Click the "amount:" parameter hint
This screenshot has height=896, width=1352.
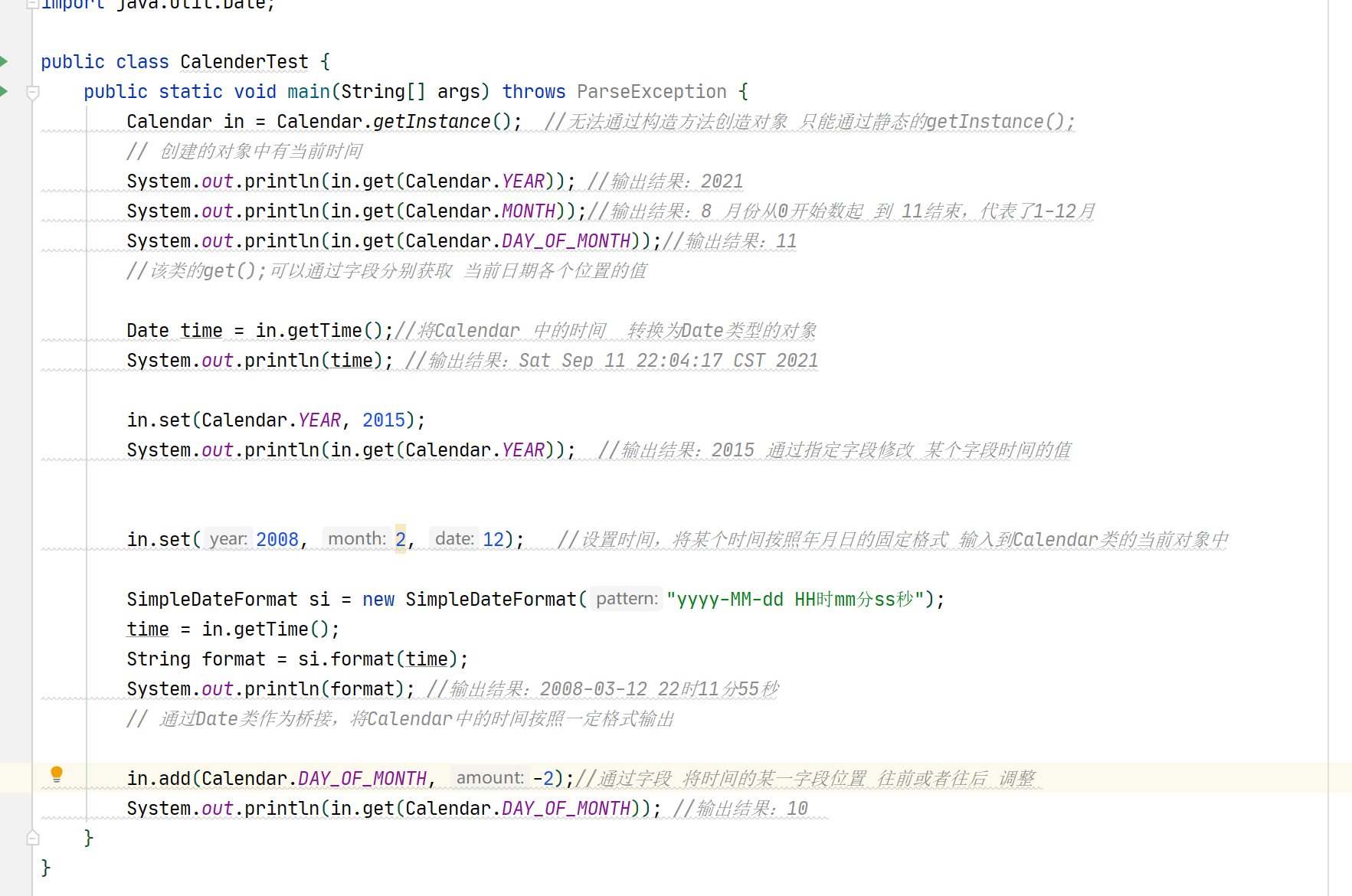[x=490, y=777]
